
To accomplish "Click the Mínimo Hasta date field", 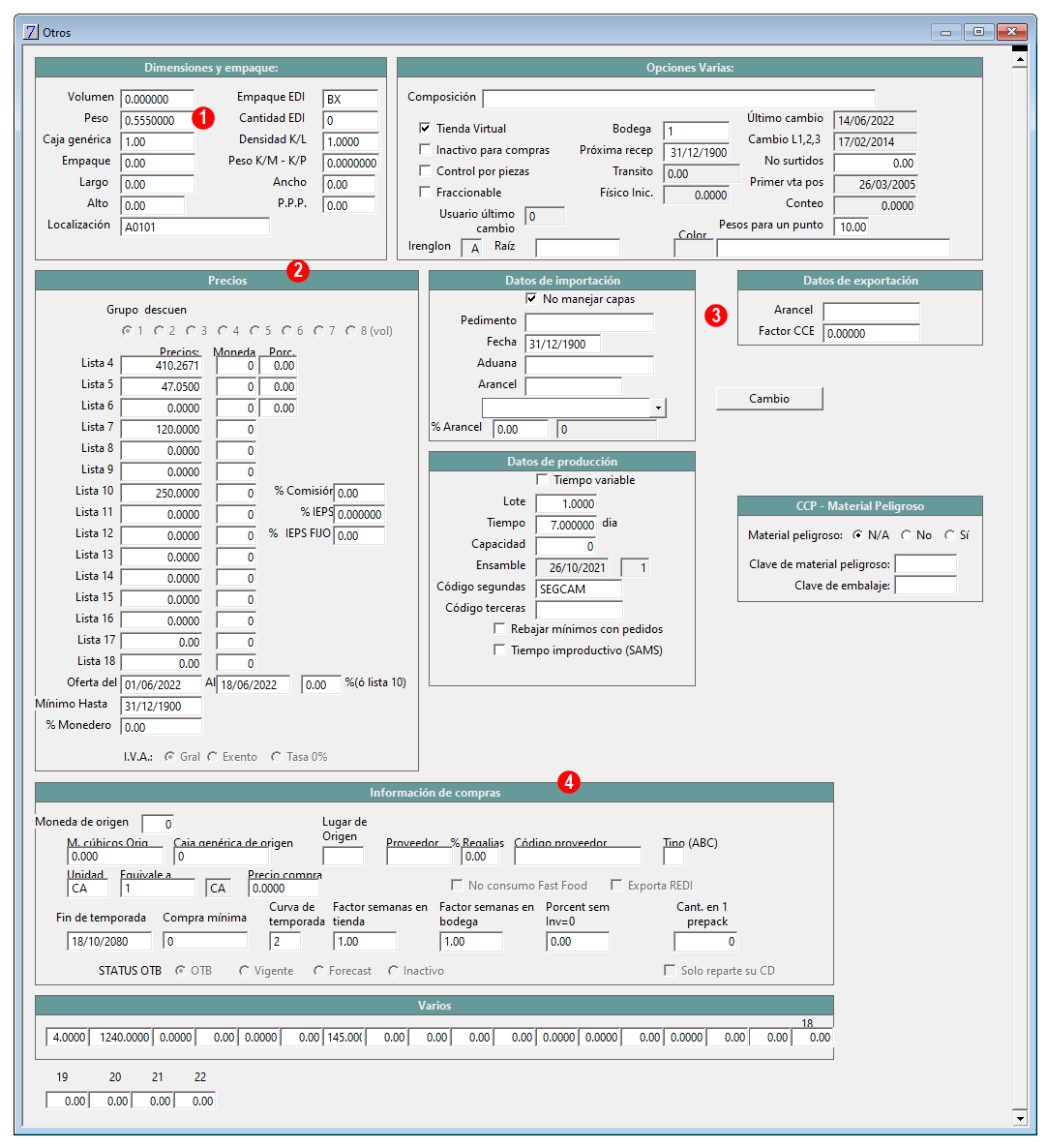I will pyautogui.click(x=161, y=706).
